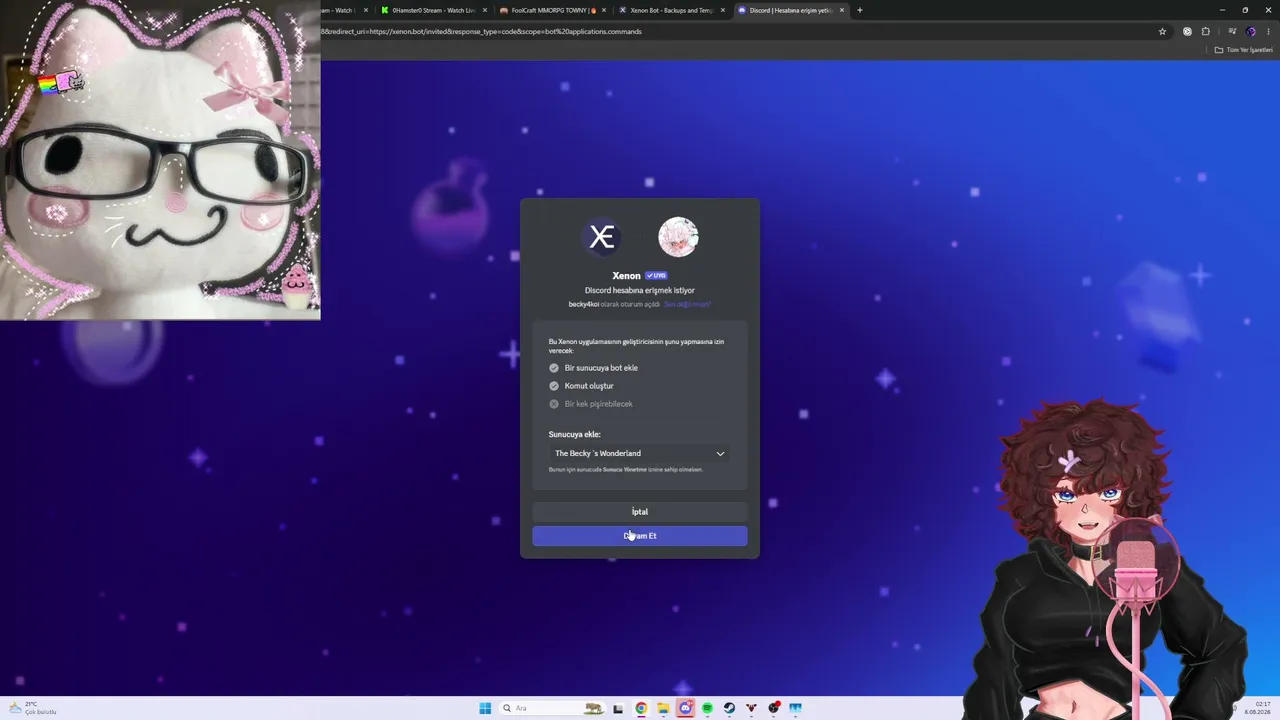Switch to the '0Hamster0 Stream' browser tab

coord(433,10)
